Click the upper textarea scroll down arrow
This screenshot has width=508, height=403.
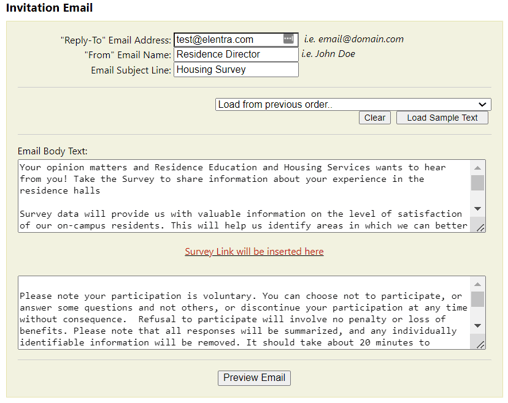point(478,209)
